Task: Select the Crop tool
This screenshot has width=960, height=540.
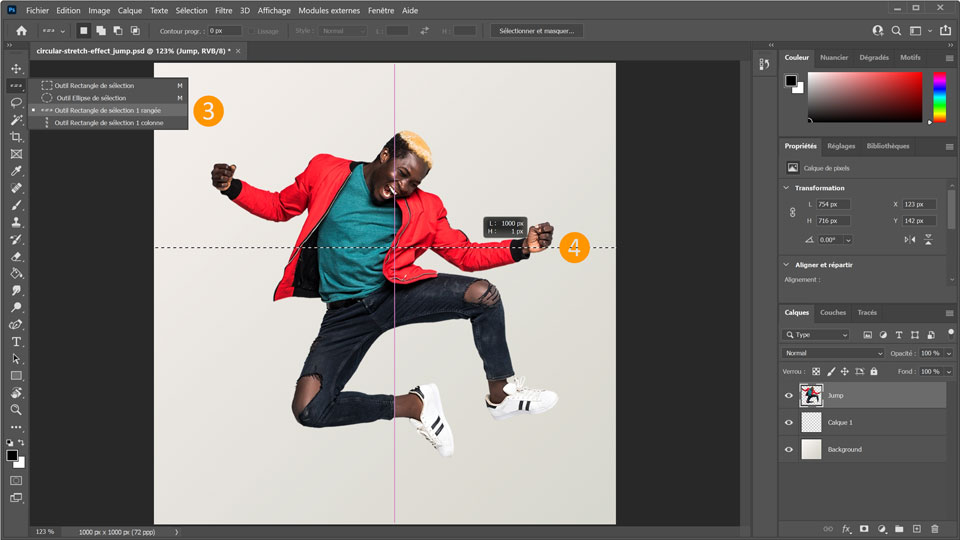Action: 16,137
